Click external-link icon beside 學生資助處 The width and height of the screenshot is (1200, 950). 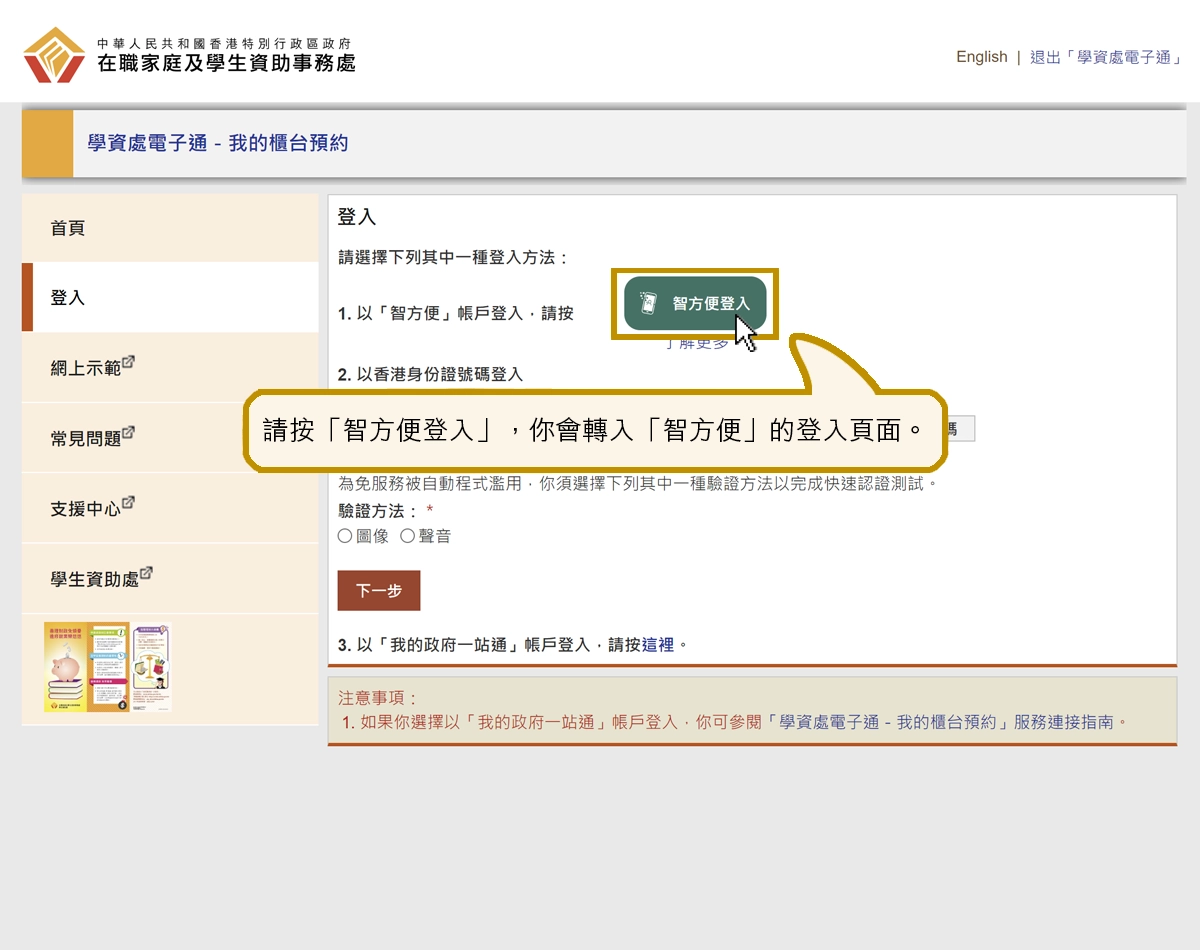pyautogui.click(x=146, y=572)
